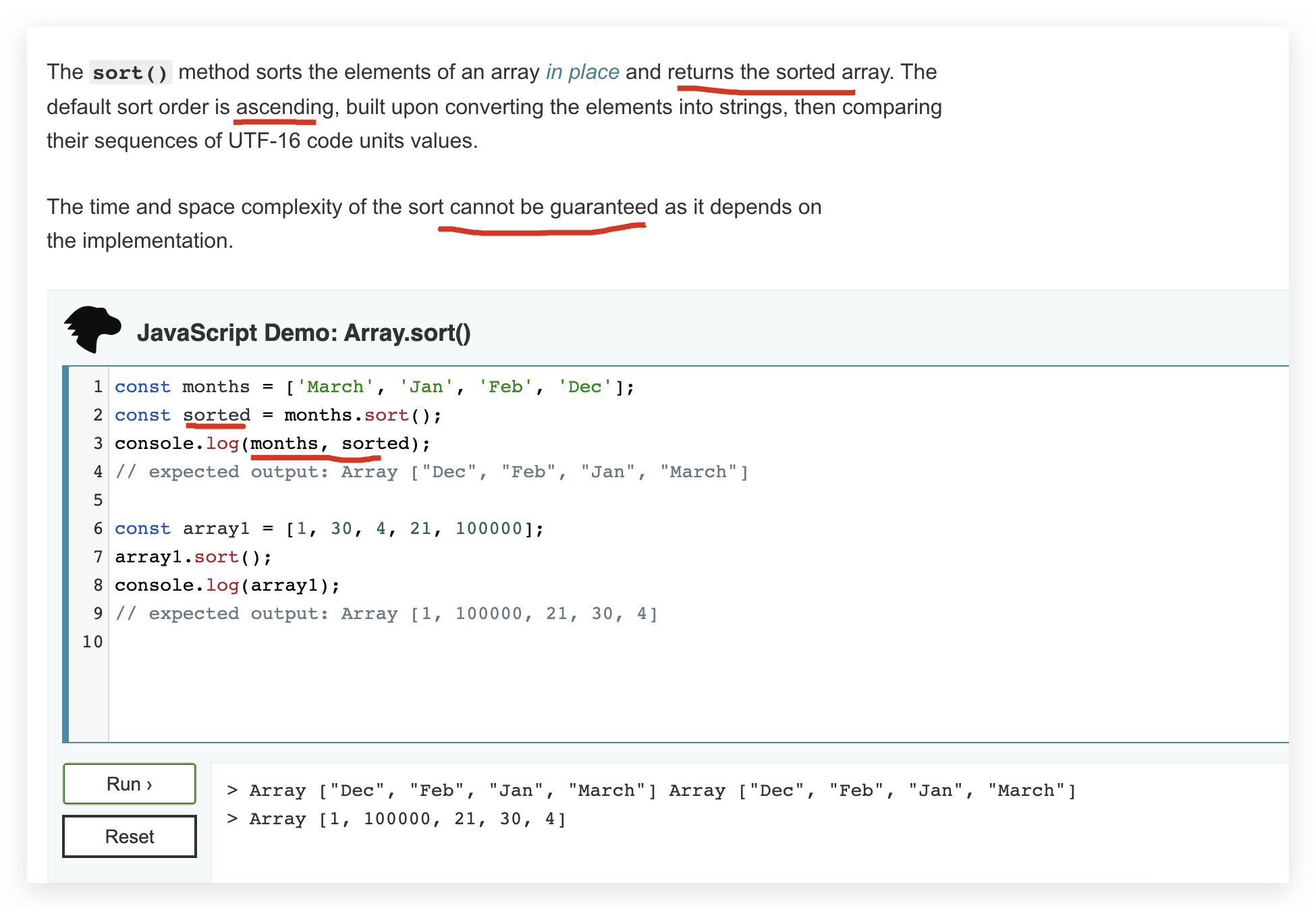The width and height of the screenshot is (1316, 910).
Task: Click the 'JavaScript Demo: Array.sort()' heading
Action: [304, 333]
